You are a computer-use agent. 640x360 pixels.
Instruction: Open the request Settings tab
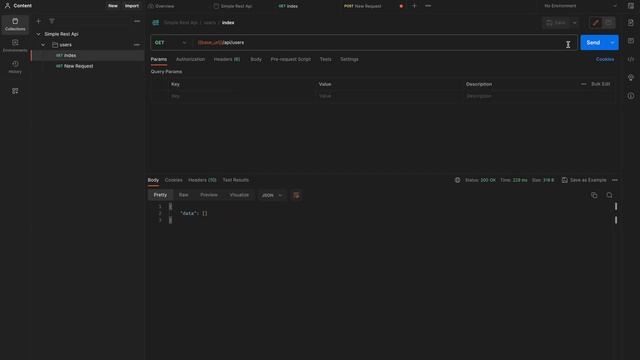click(x=349, y=59)
